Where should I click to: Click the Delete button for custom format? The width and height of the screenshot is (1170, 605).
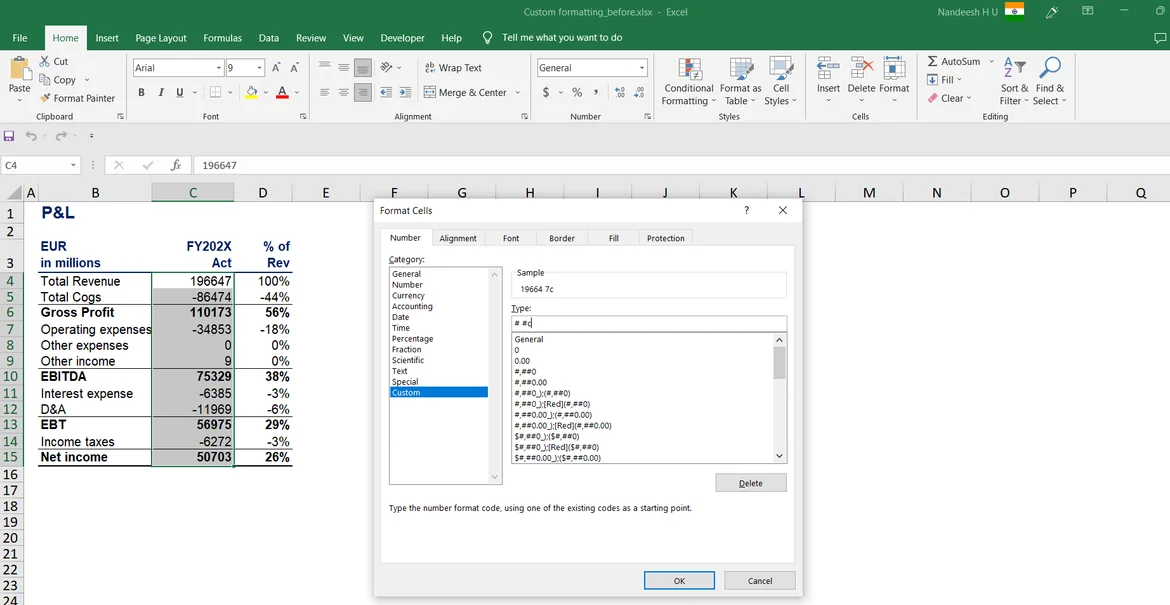point(750,483)
